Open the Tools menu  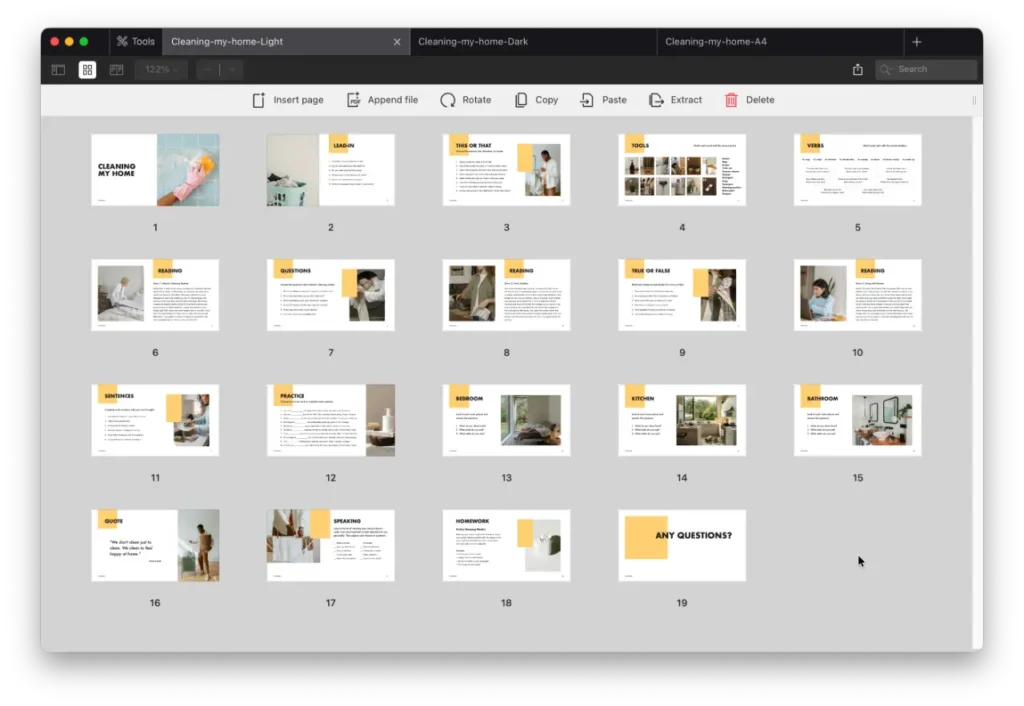[x=135, y=42]
